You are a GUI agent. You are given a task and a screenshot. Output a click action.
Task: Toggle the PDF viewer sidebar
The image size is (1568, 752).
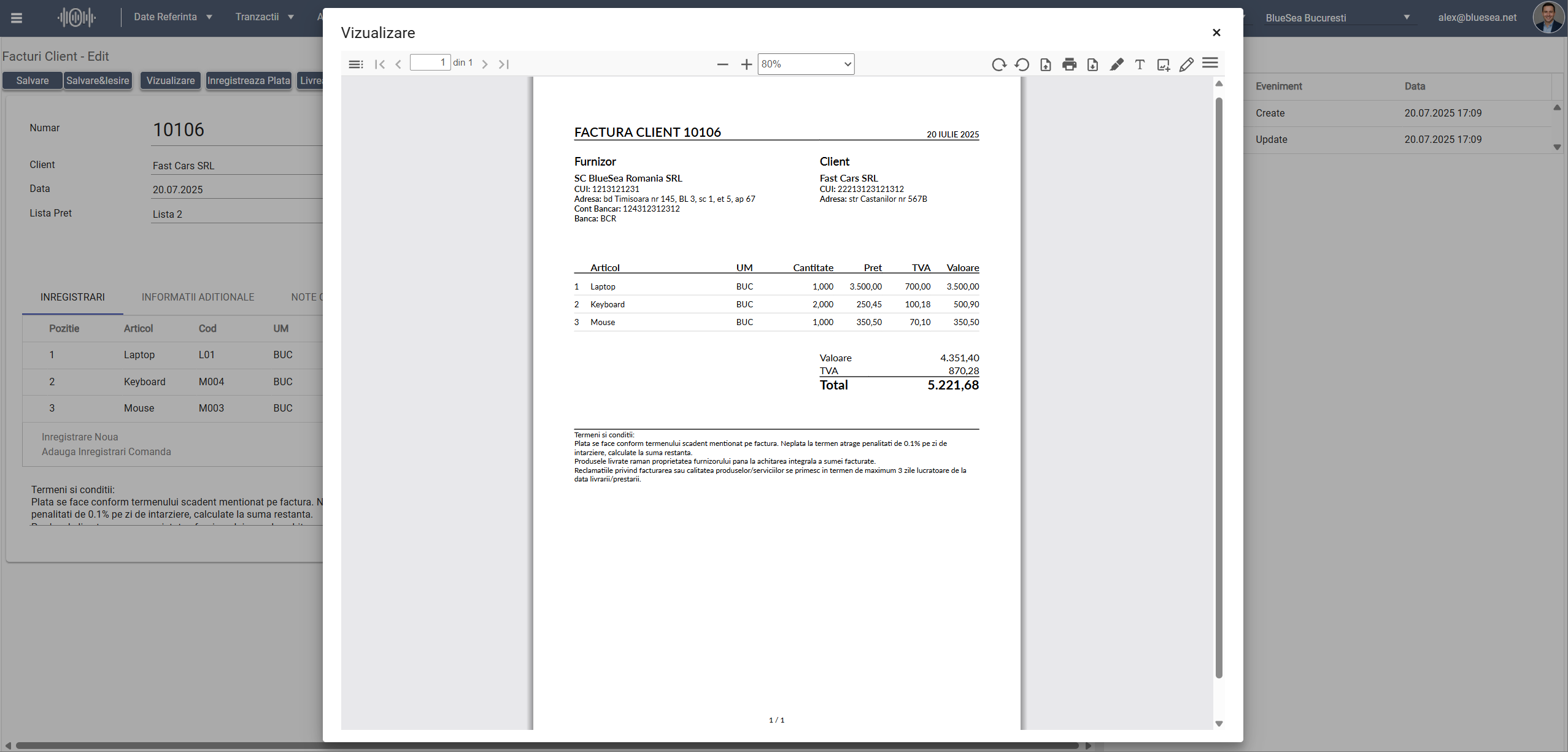tap(355, 64)
